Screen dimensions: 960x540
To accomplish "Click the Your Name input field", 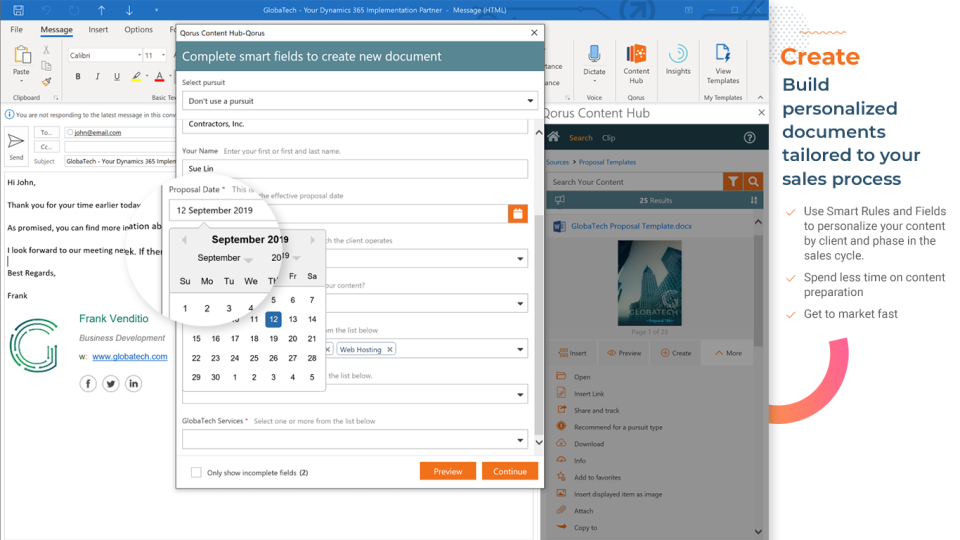I will tap(354, 168).
